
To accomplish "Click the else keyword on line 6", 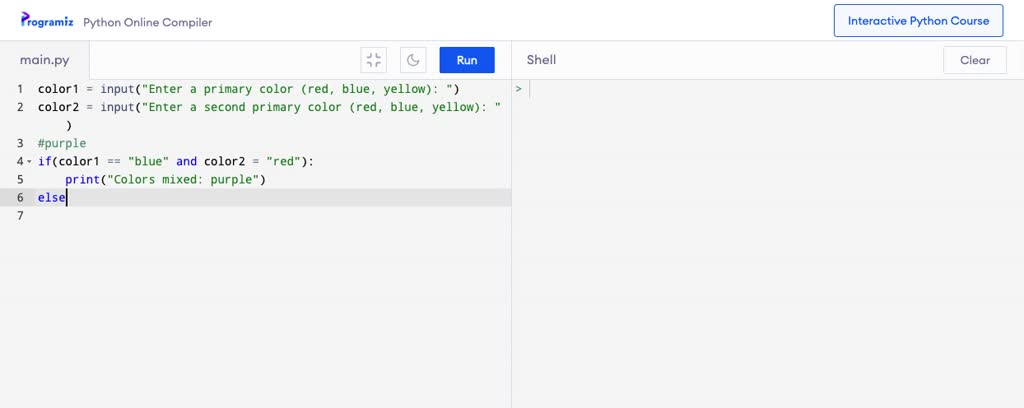I will click(x=52, y=197).
